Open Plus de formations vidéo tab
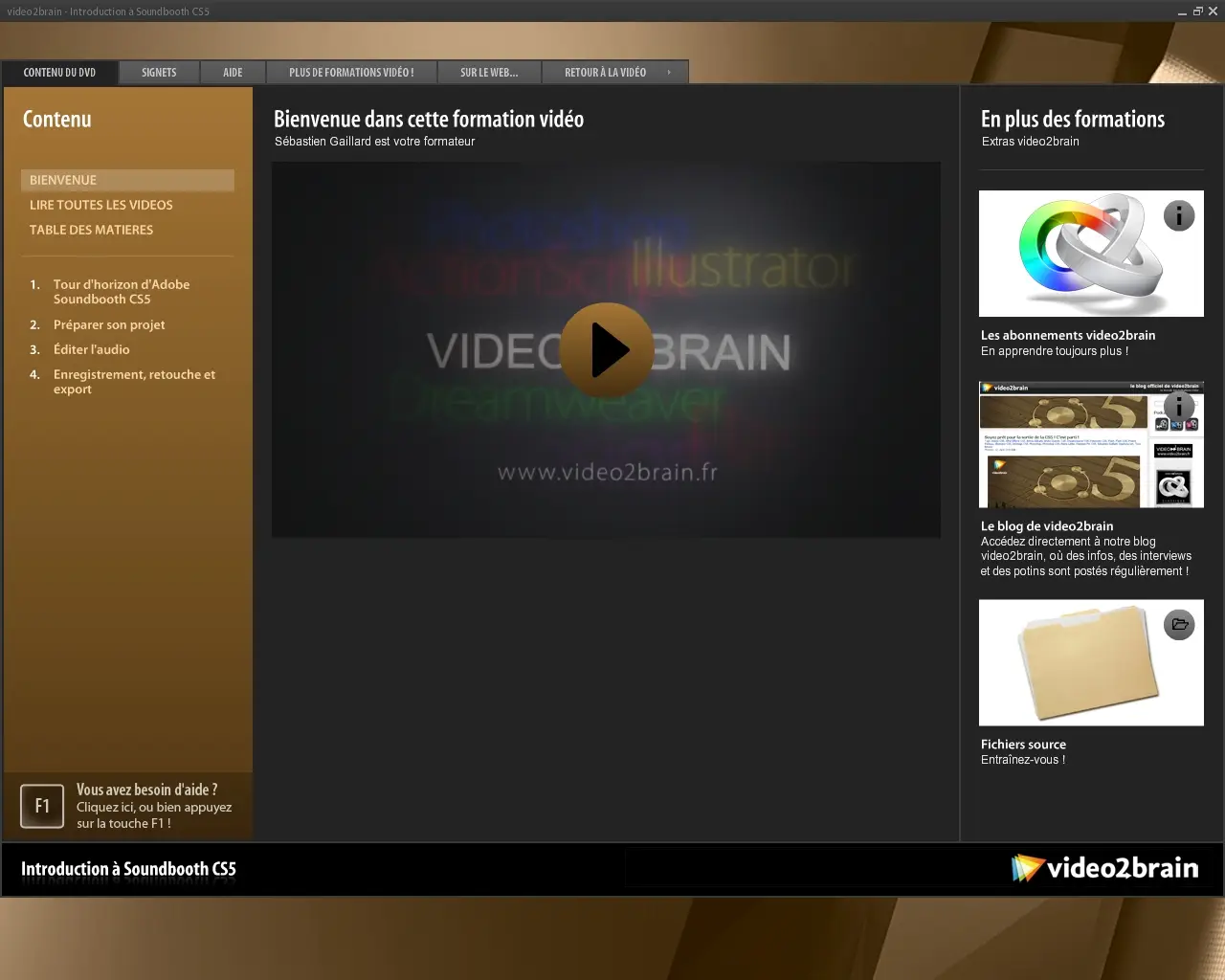 351,73
